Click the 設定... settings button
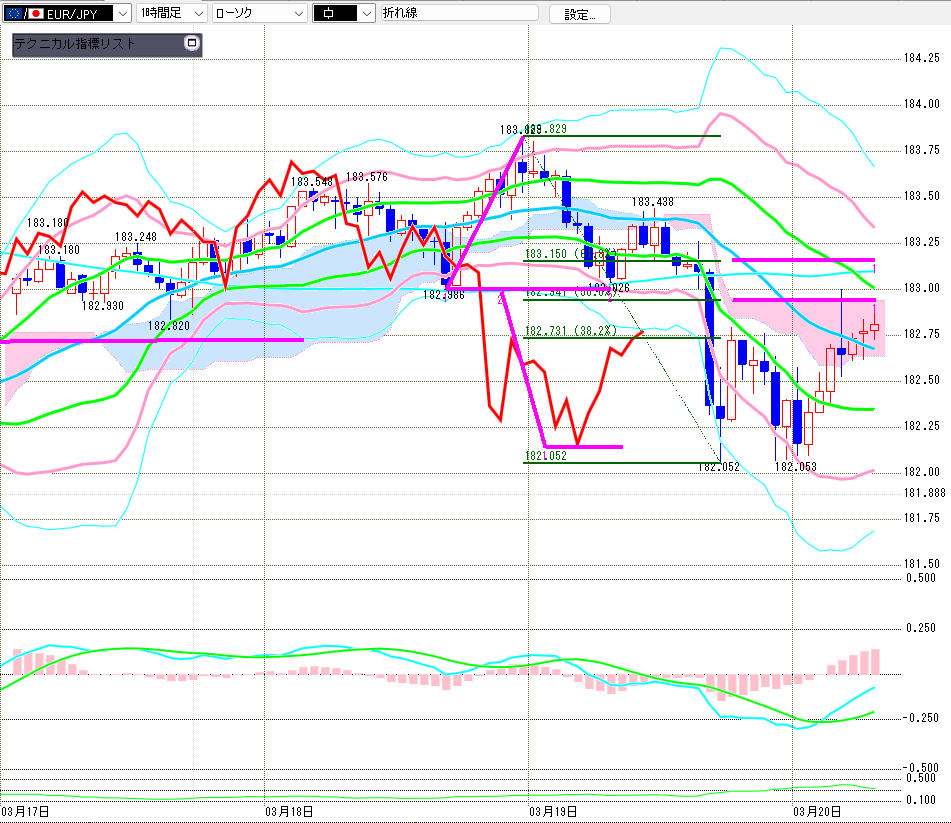The height and width of the screenshot is (823, 951). point(586,14)
